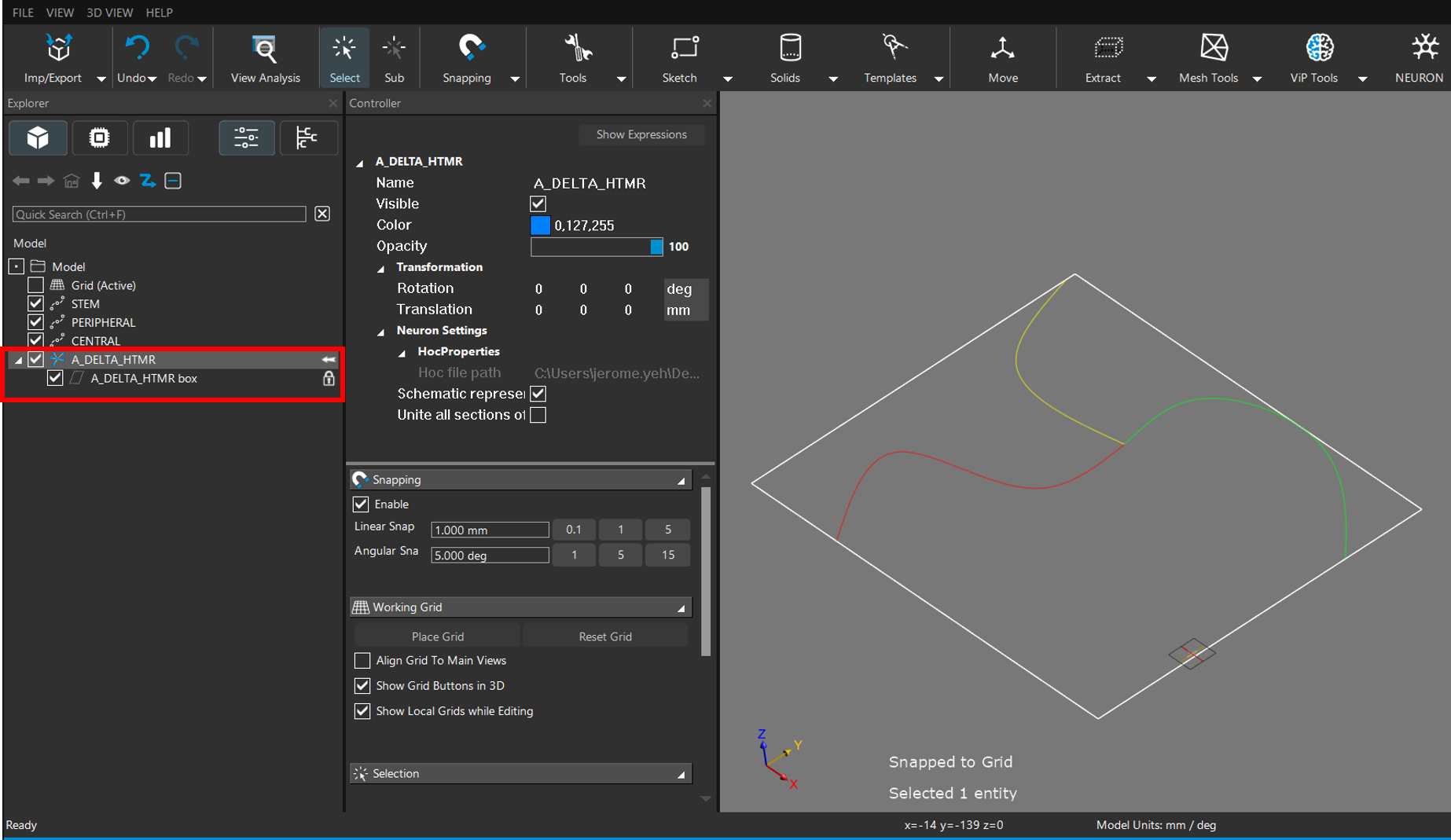This screenshot has width=1451, height=840.
Task: Click the View Analysis icon
Action: pos(265,57)
